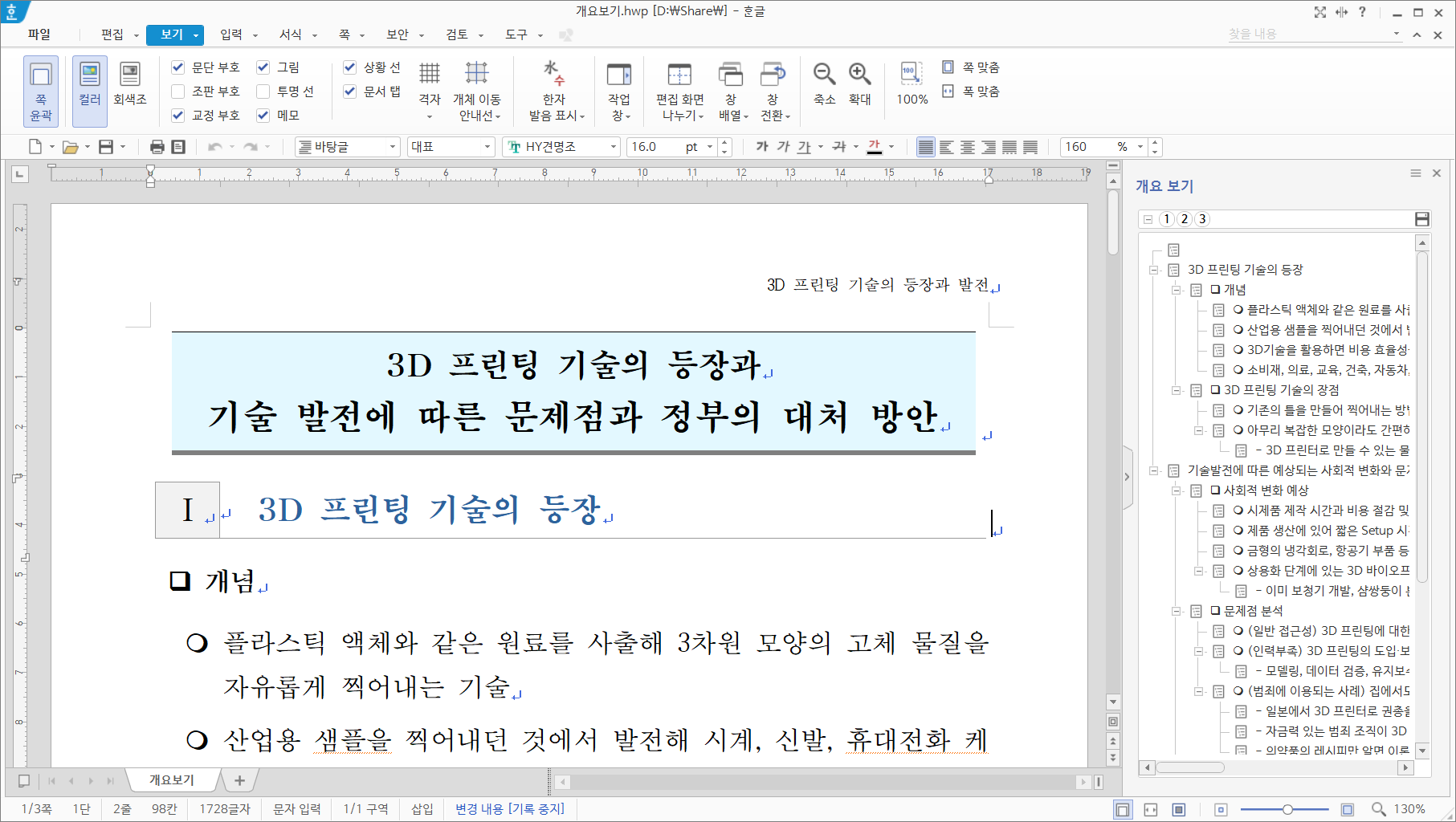
Task: Collapse the 사회적 변화 예상 node
Action: coord(1177,490)
